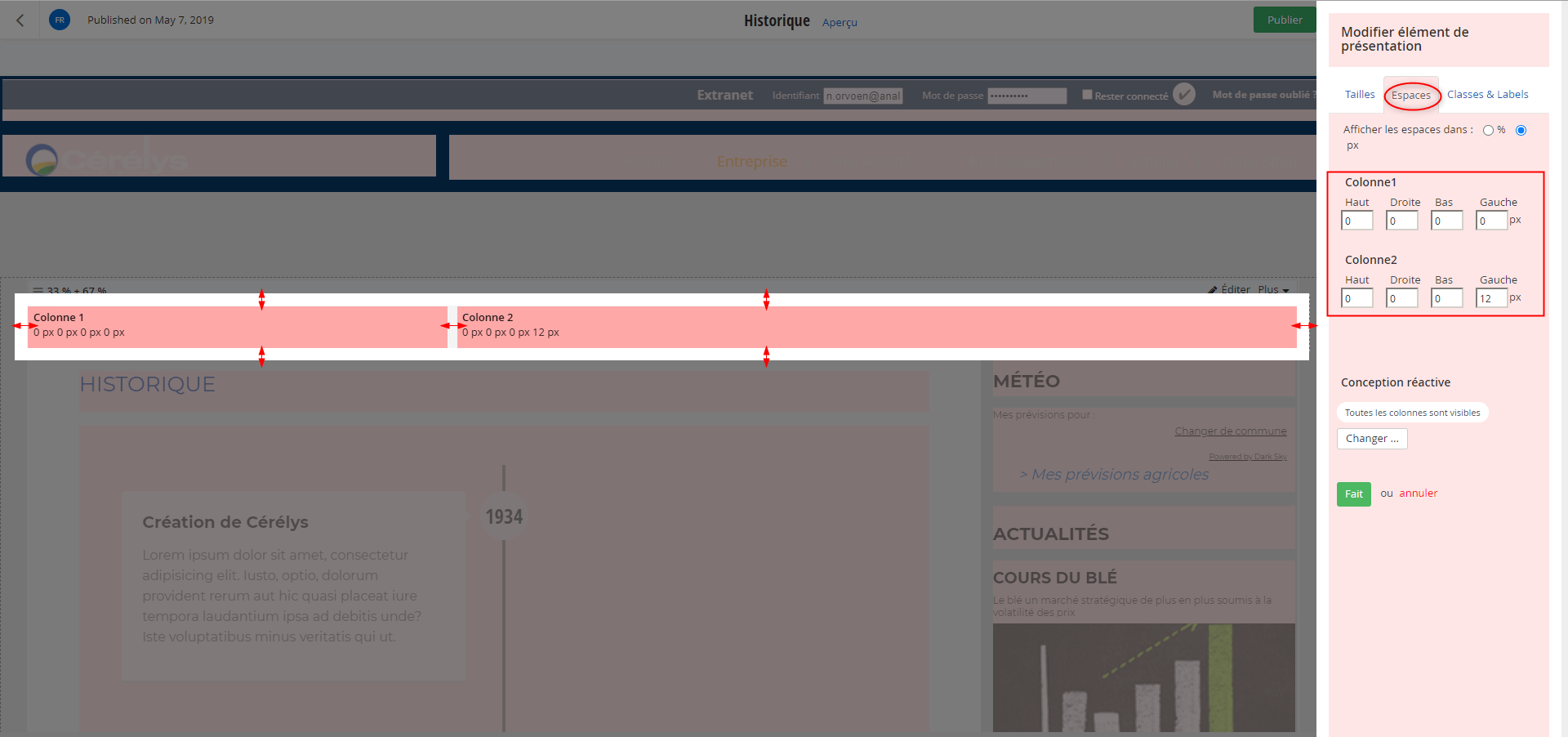Click the layout handle icon beside 33 % + 67 %

coord(38,291)
